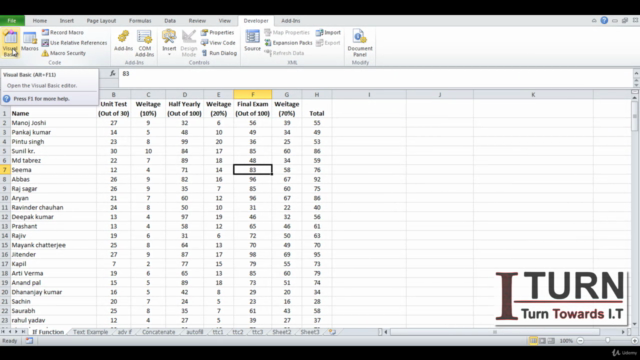This screenshot has width=640, height=360.
Task: Go to last sheet tab arrow
Action: 23,332
